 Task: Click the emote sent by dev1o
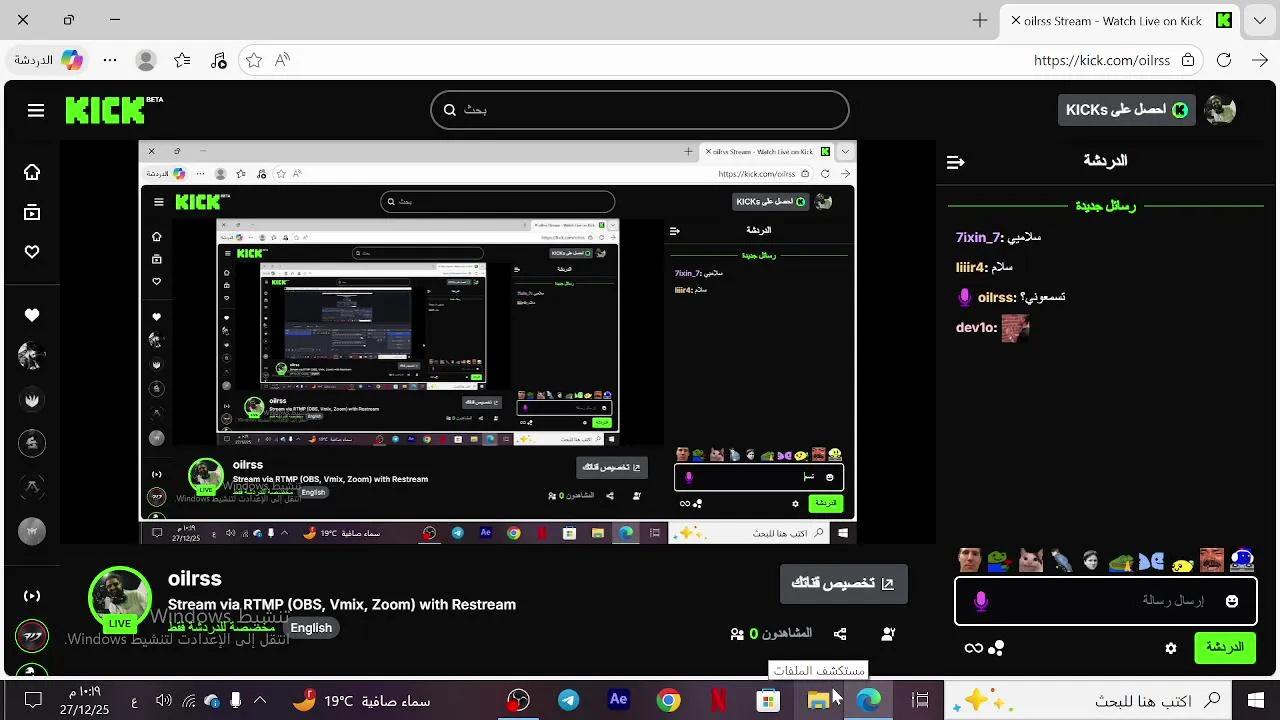1015,328
